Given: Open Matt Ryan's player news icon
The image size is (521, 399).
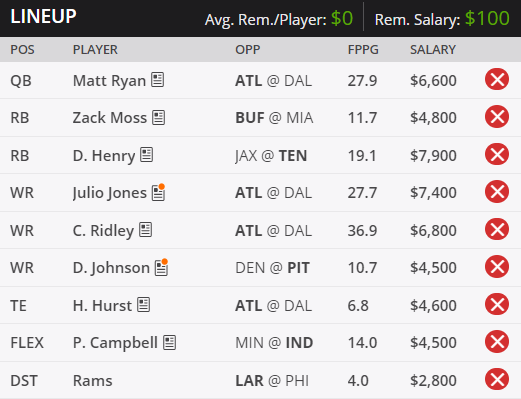Looking at the screenshot, I should pyautogui.click(x=157, y=80).
